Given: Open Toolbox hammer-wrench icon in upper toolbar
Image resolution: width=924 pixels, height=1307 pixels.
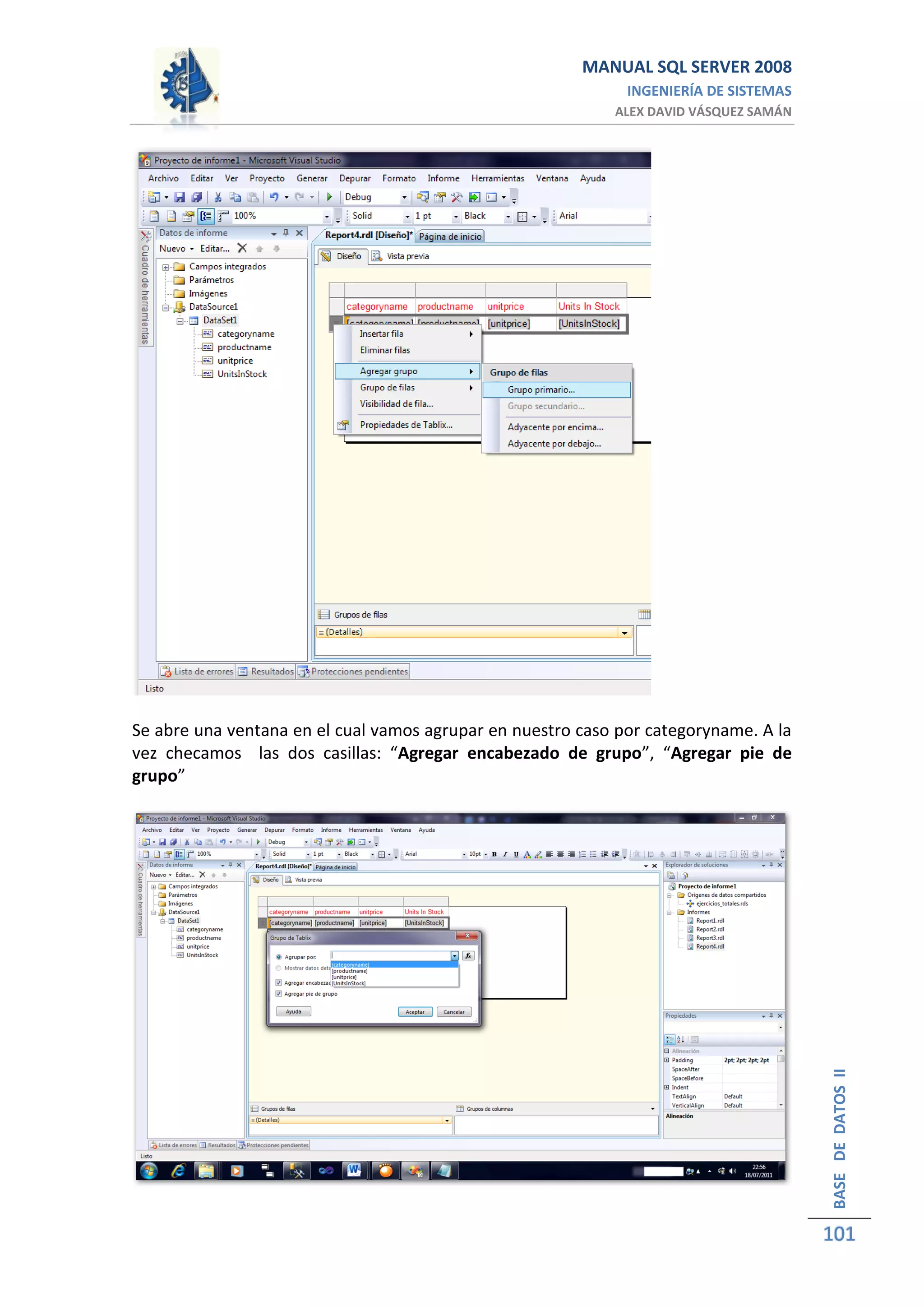Looking at the screenshot, I should point(456,197).
